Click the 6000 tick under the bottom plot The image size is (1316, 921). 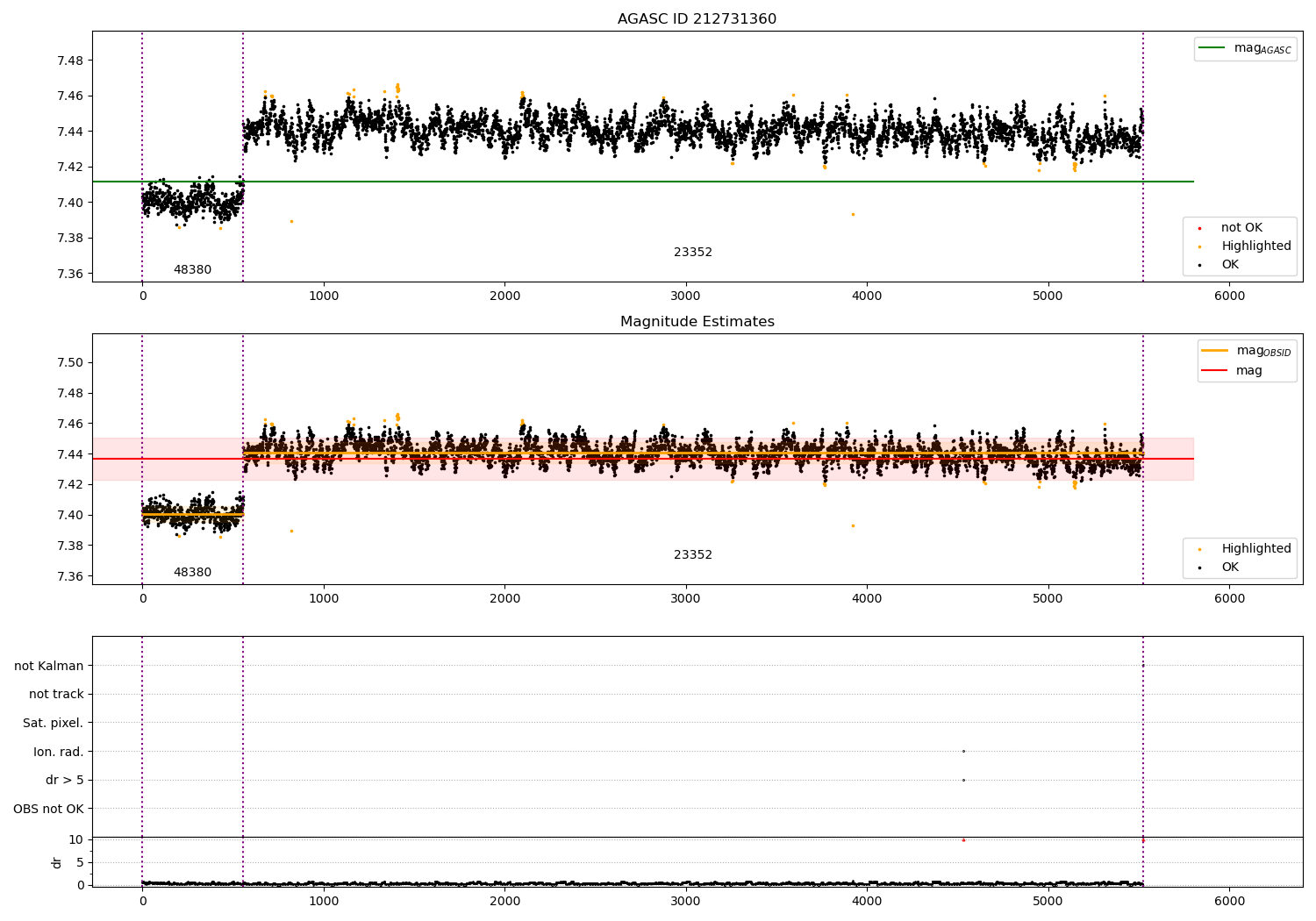click(1229, 902)
